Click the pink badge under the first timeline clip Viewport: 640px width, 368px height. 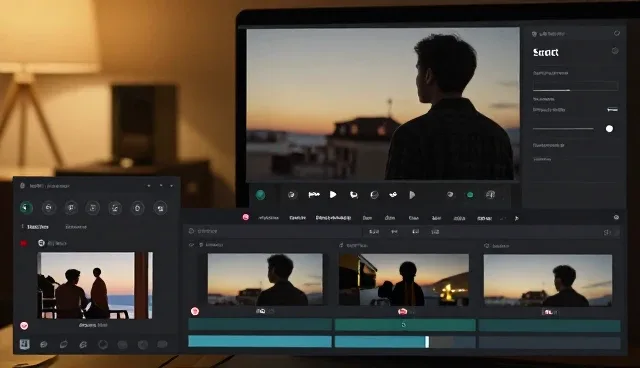tap(195, 311)
